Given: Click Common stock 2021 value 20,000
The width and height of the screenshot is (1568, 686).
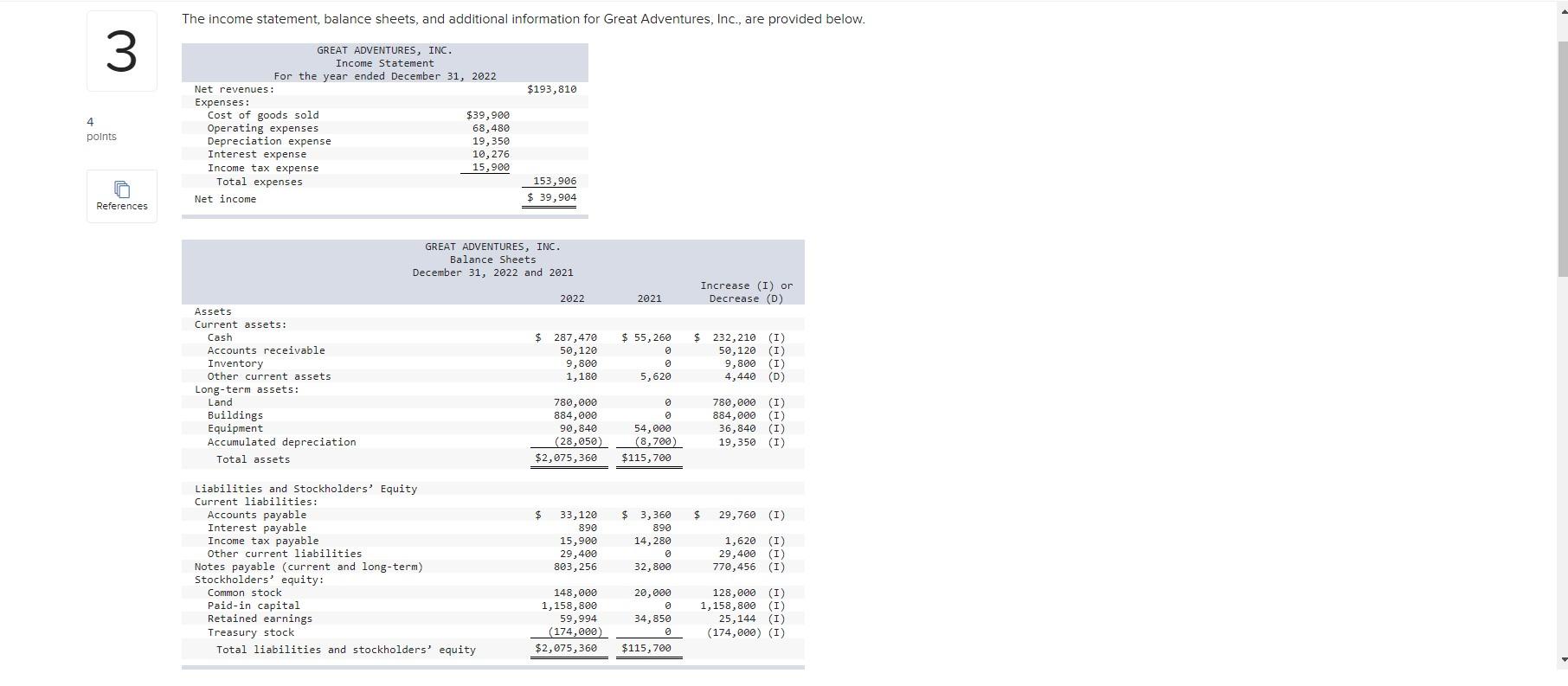Looking at the screenshot, I should [x=652, y=593].
